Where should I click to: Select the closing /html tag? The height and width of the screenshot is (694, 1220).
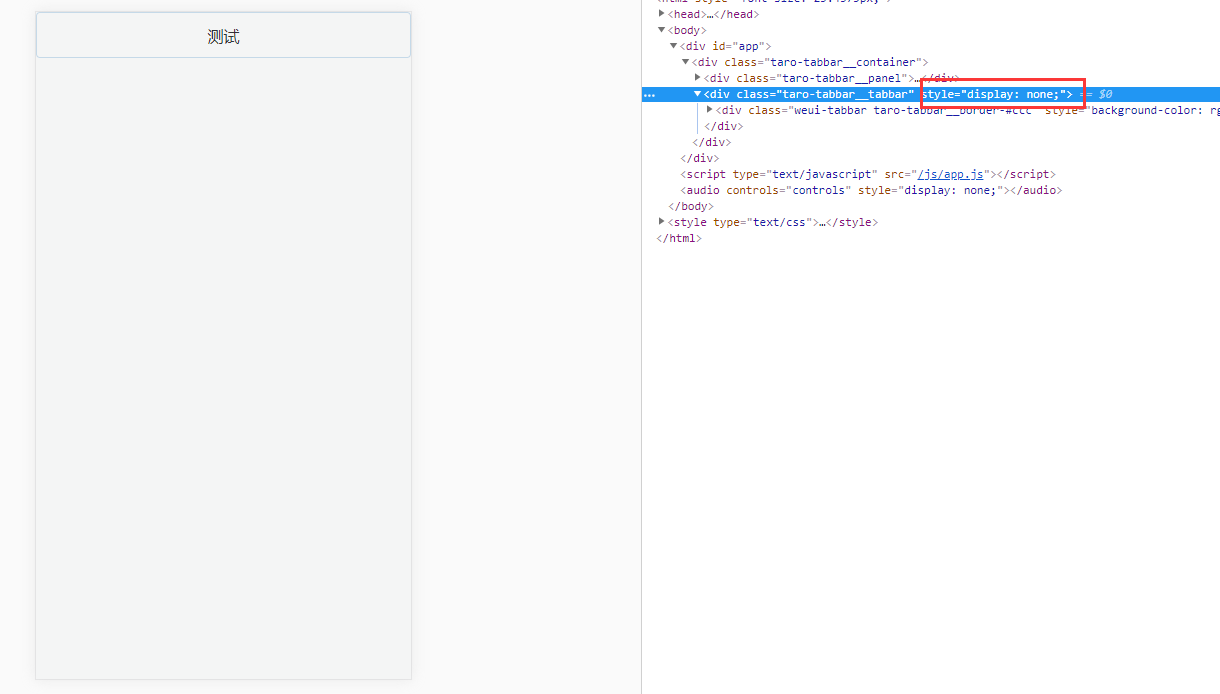click(x=679, y=238)
